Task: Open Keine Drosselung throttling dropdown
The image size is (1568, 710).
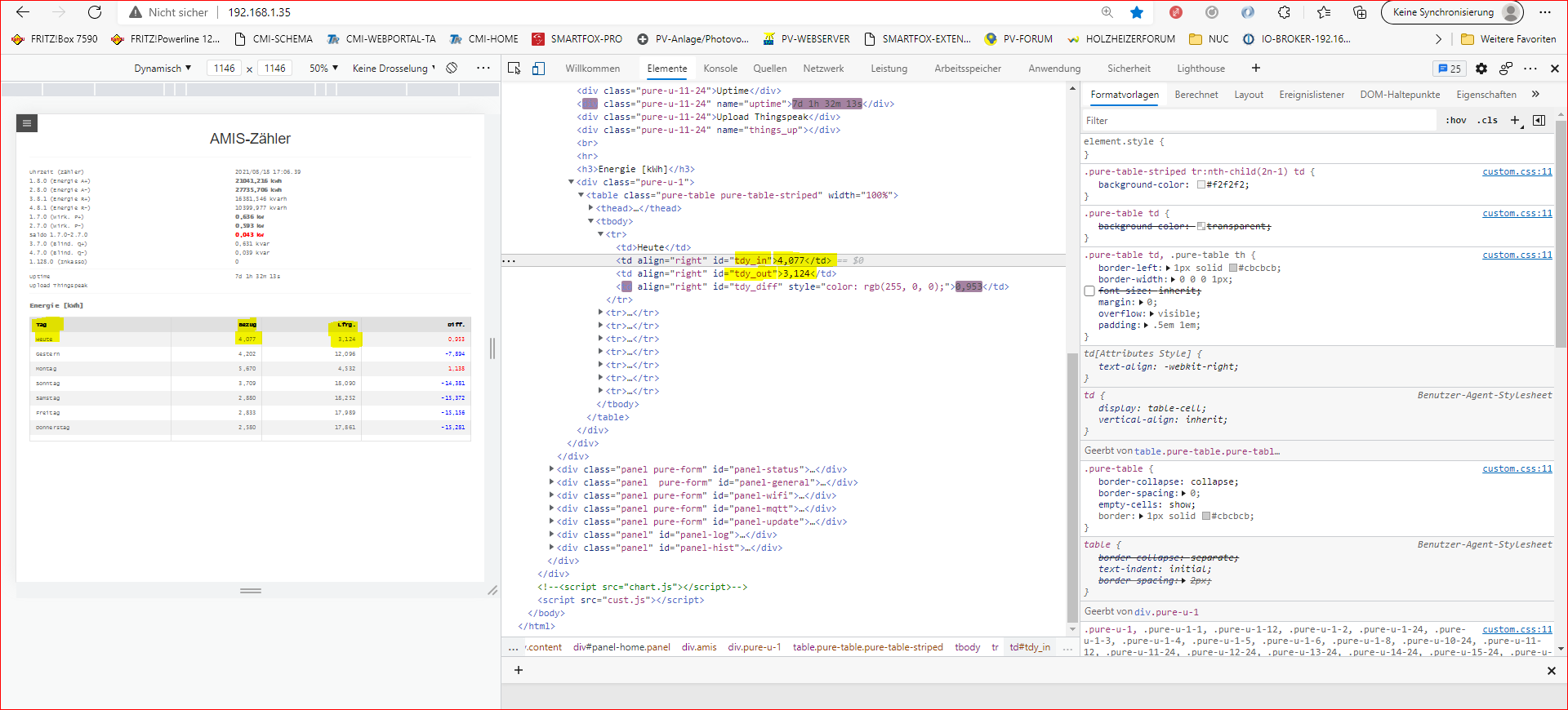Action: coord(394,69)
